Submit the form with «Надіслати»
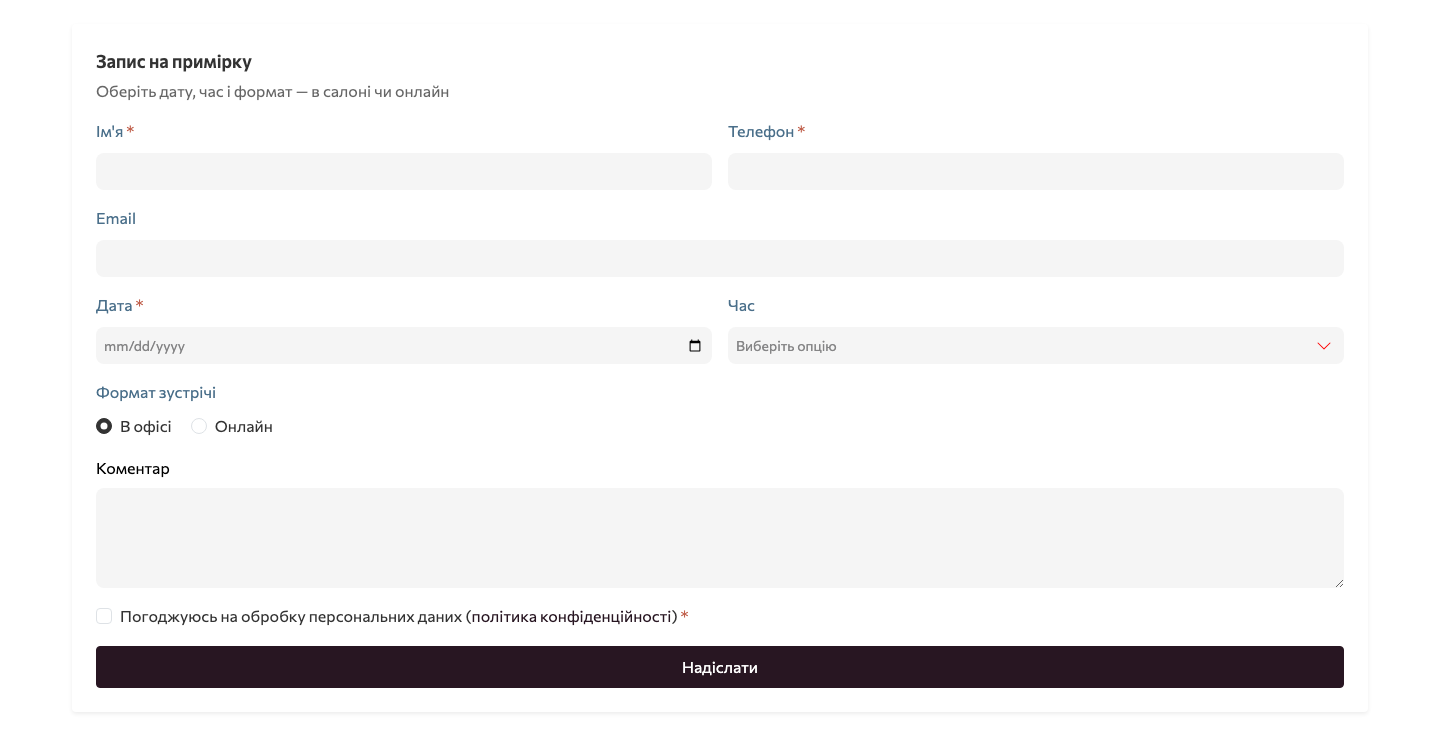The image size is (1440, 736). coord(720,667)
